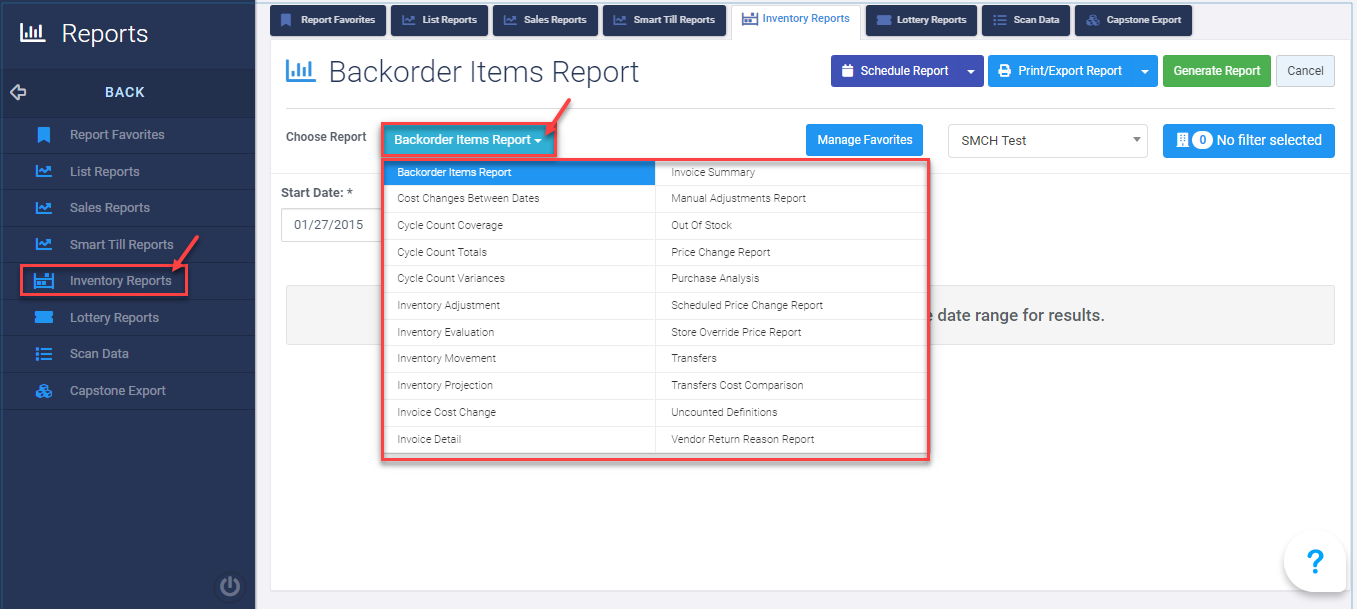Click the back arrow in the sidebar

(x=17, y=92)
